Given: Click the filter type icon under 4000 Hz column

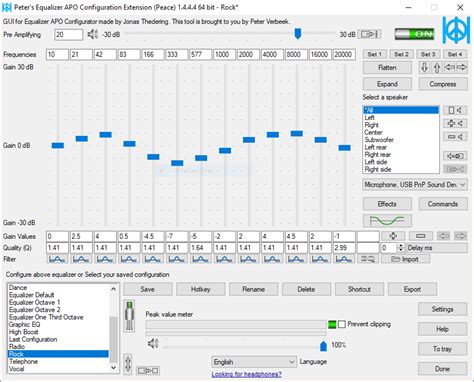Looking at the screenshot, I should (272, 259).
